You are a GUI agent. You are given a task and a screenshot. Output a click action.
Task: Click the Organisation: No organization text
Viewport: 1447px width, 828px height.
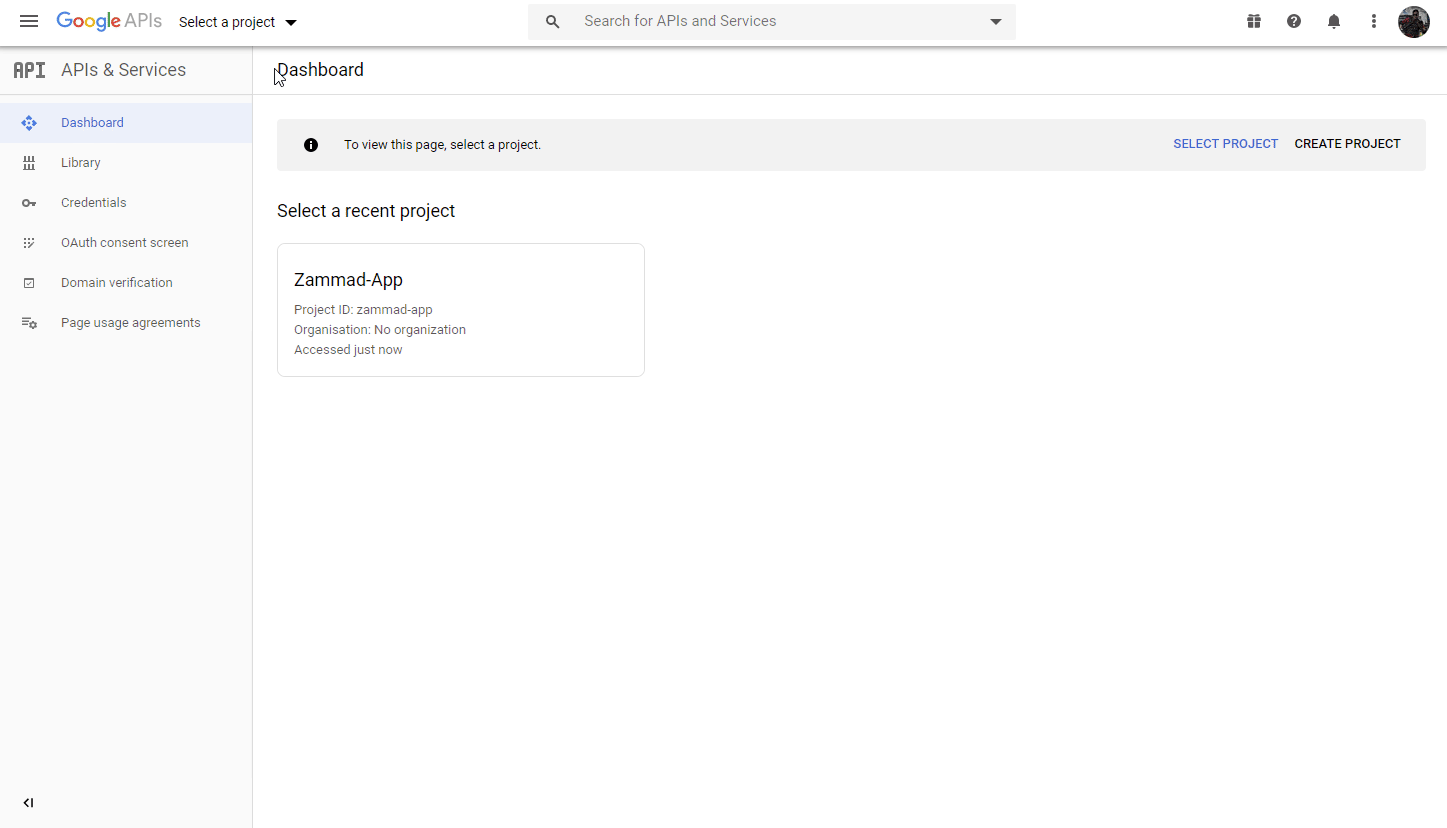pyautogui.click(x=380, y=330)
